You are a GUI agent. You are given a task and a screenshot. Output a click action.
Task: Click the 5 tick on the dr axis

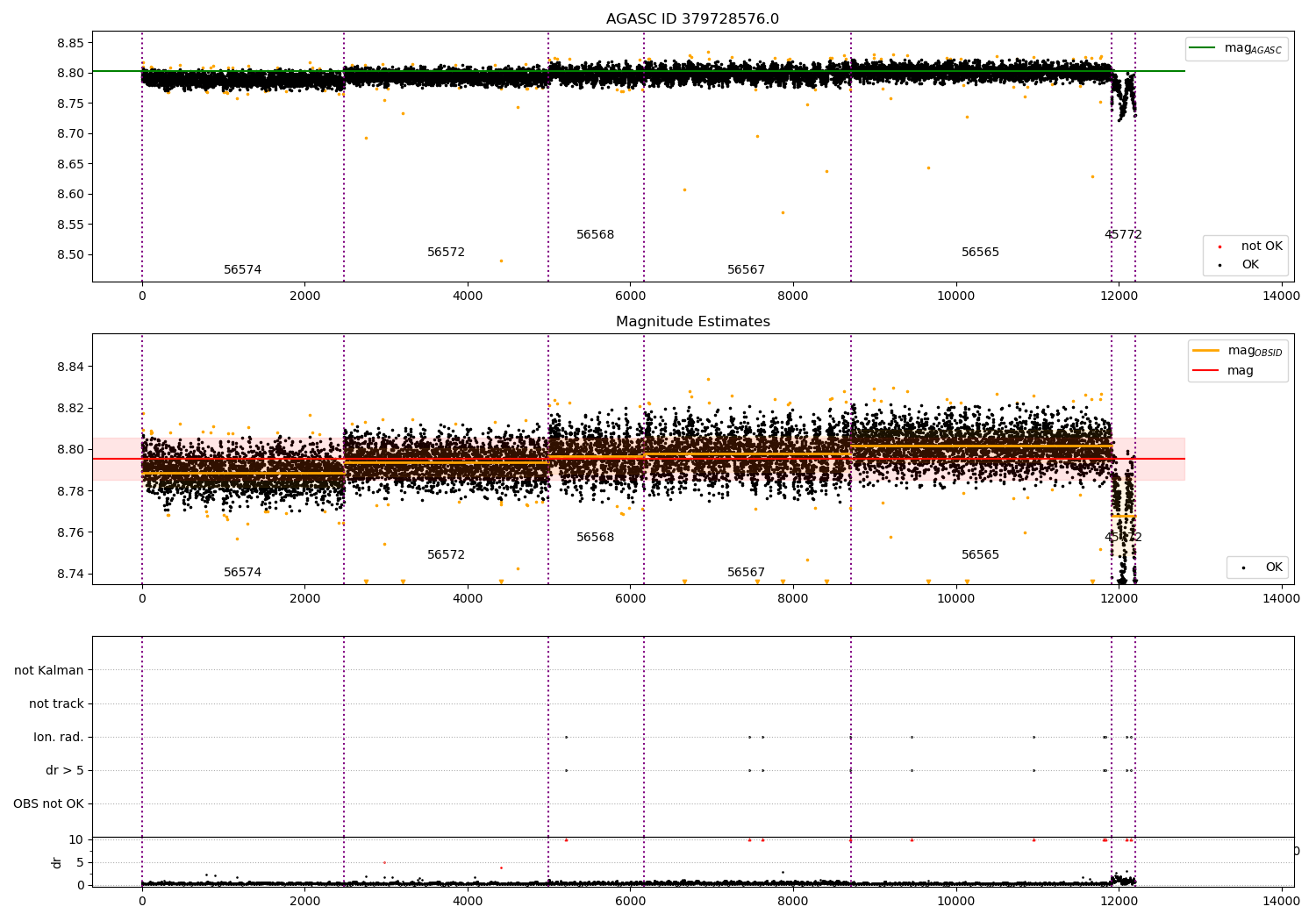(x=80, y=862)
